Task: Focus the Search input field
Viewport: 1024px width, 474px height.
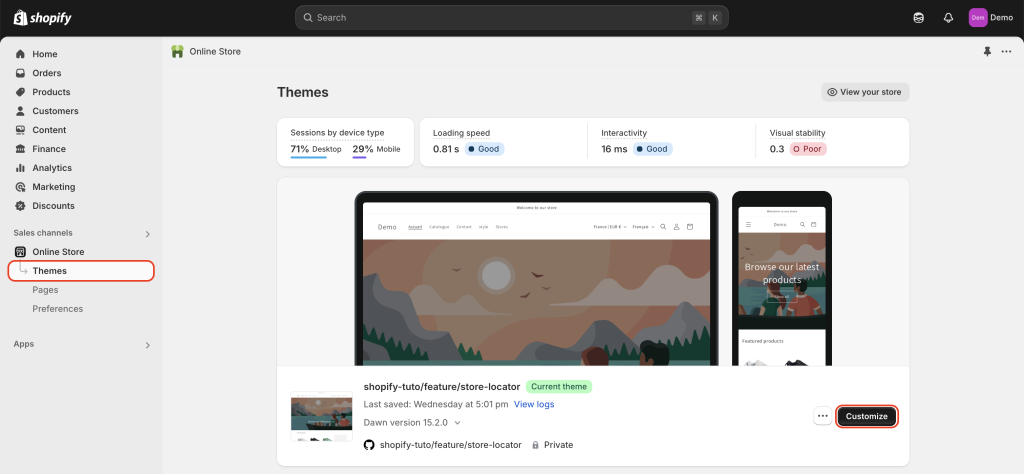Action: [x=511, y=18]
